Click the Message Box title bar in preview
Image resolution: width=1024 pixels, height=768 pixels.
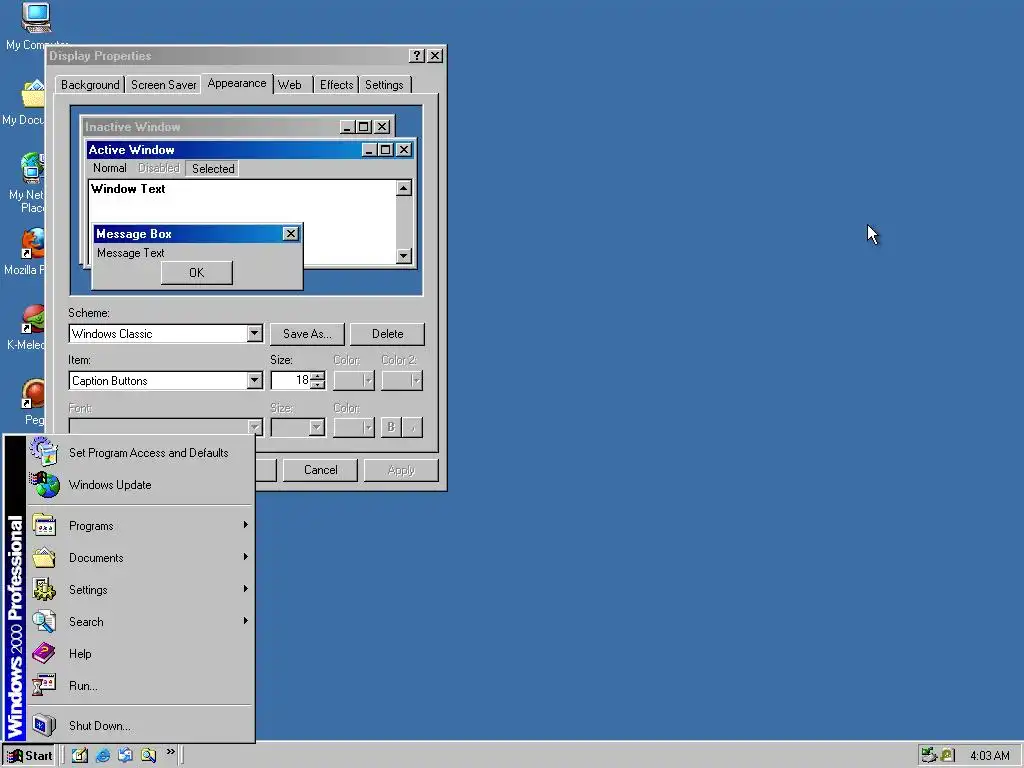197,234
